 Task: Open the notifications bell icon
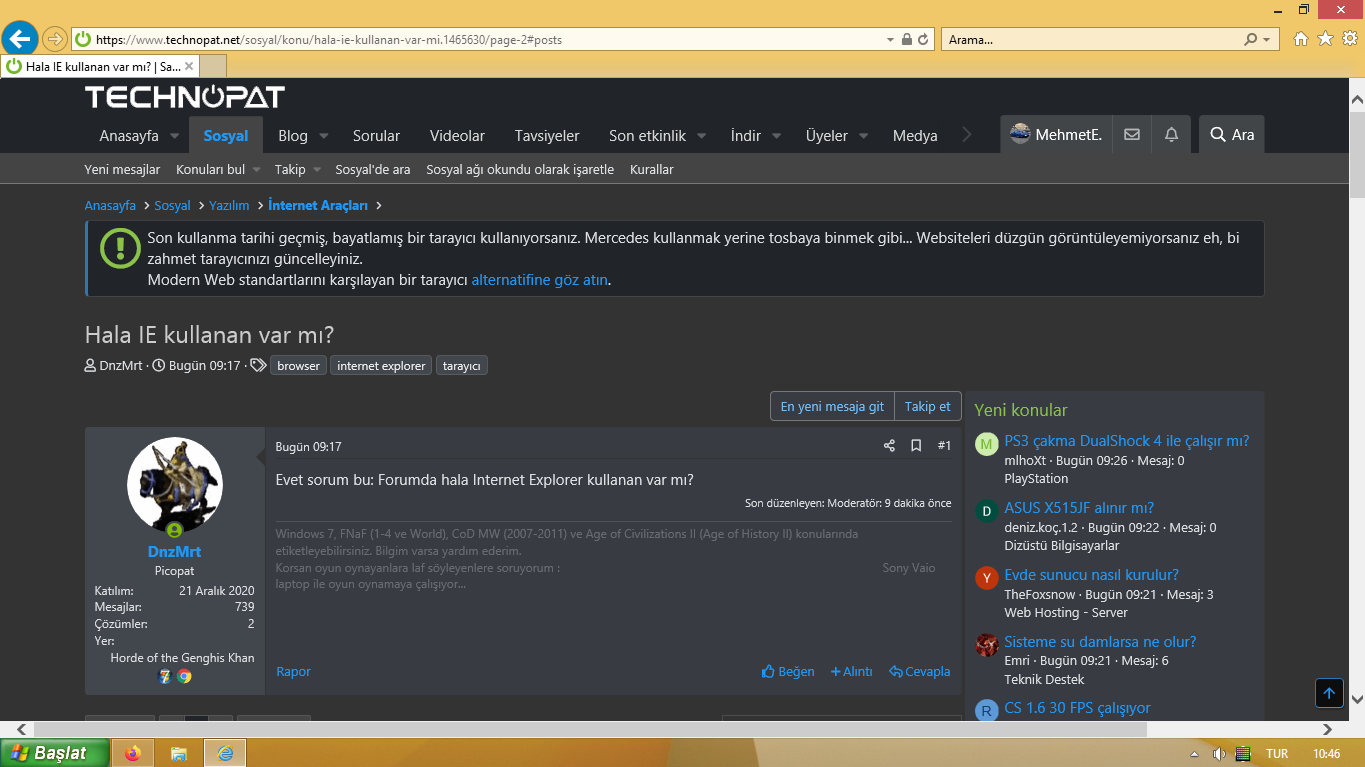(1171, 134)
